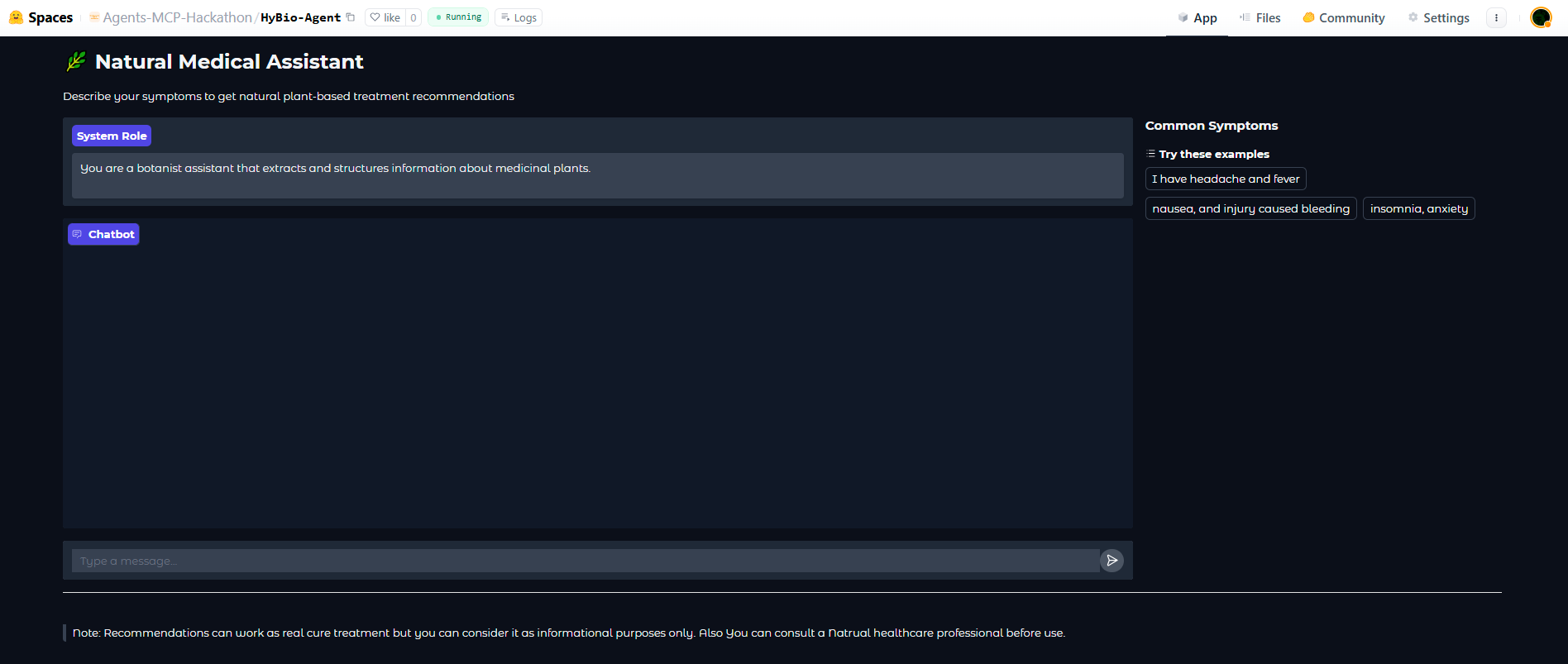
Task: Pick the 'insomnia, anxiety' example
Action: point(1418,208)
